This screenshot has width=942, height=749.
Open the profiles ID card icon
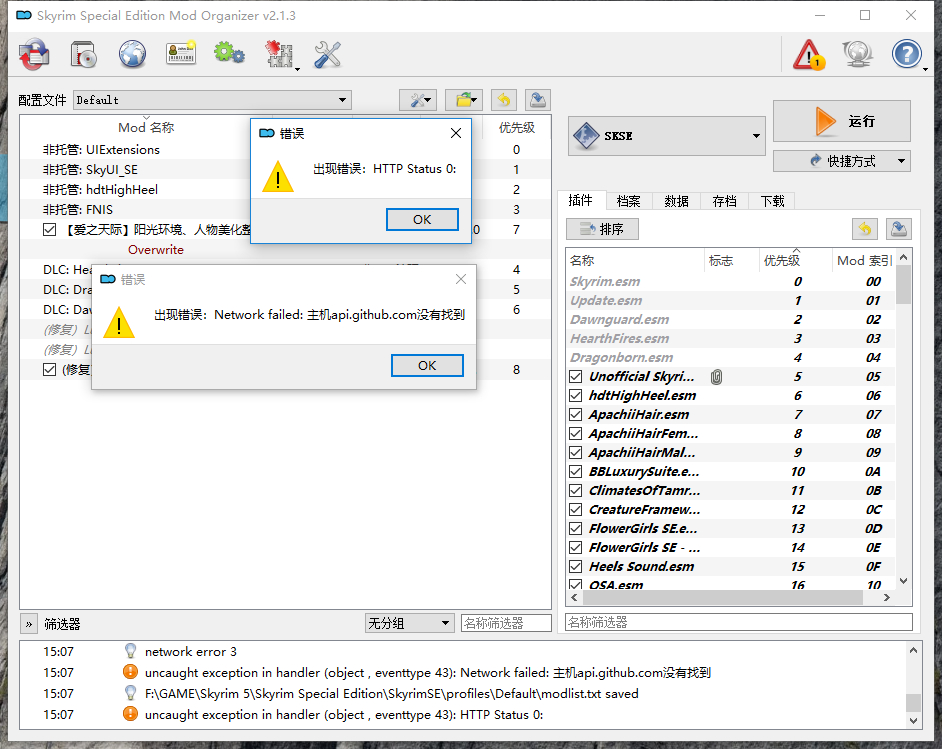pyautogui.click(x=181, y=53)
